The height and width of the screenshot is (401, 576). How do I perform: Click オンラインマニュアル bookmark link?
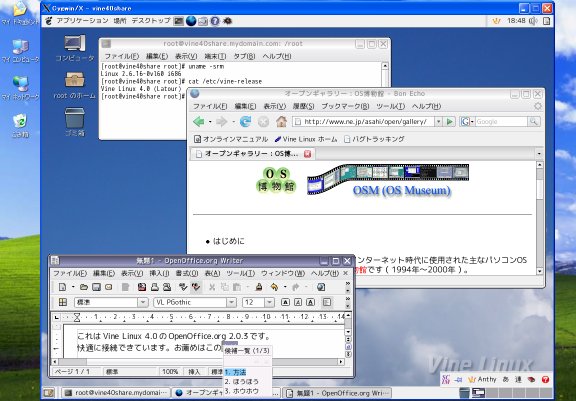click(x=231, y=140)
